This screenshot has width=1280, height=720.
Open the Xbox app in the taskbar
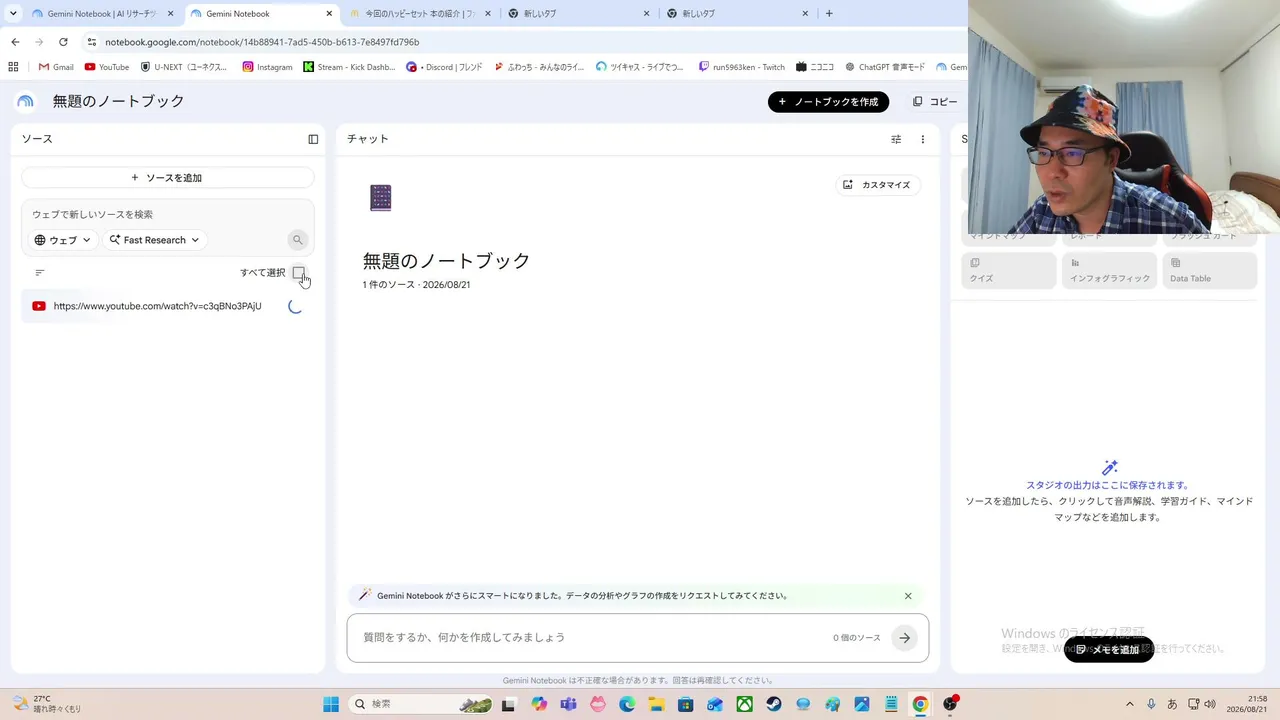click(745, 704)
